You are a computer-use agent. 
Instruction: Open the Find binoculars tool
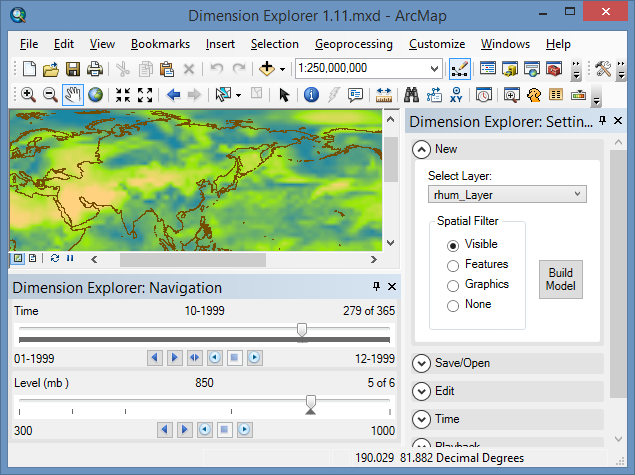(411, 95)
